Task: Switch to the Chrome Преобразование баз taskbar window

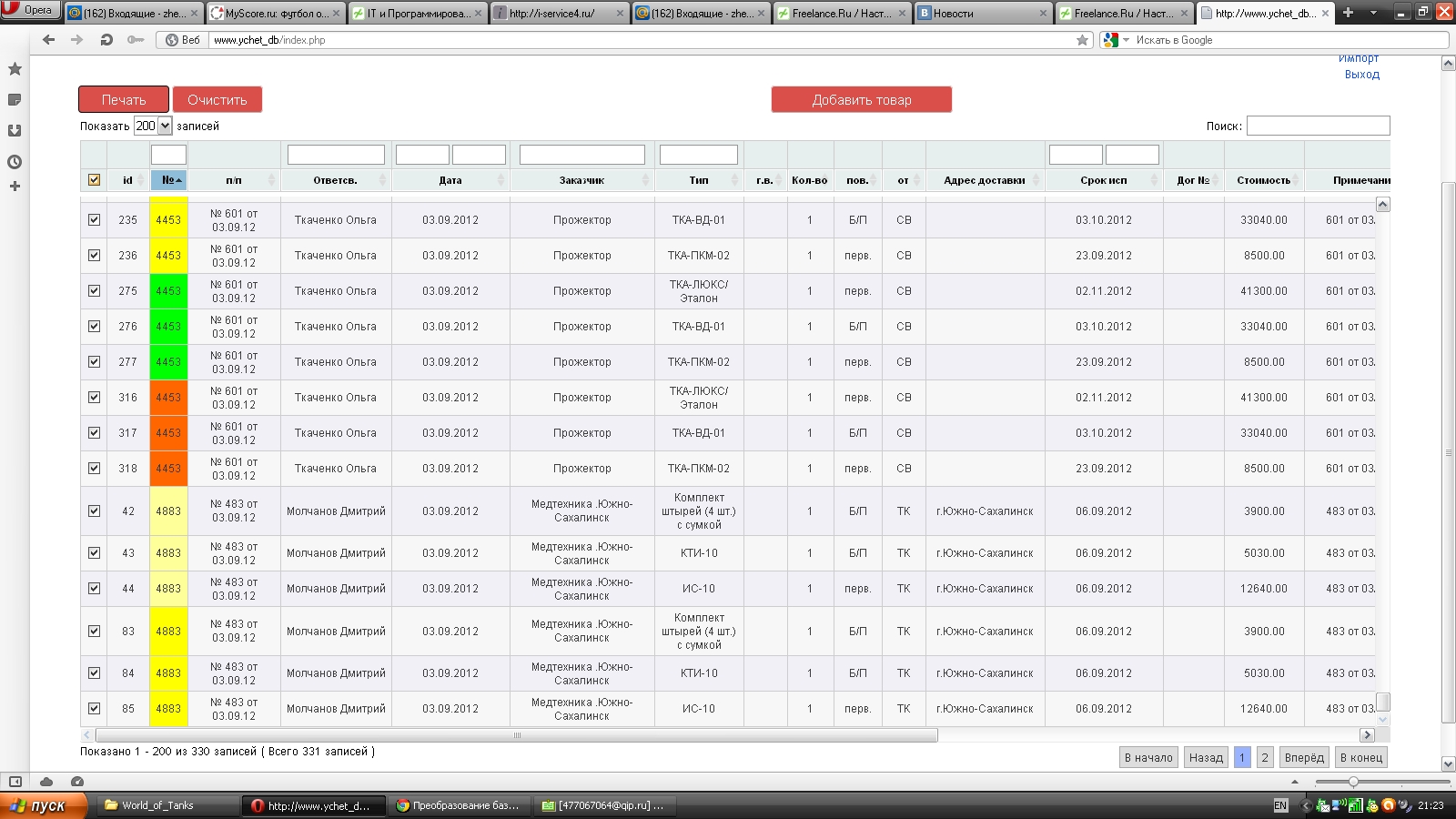Action: point(459,805)
